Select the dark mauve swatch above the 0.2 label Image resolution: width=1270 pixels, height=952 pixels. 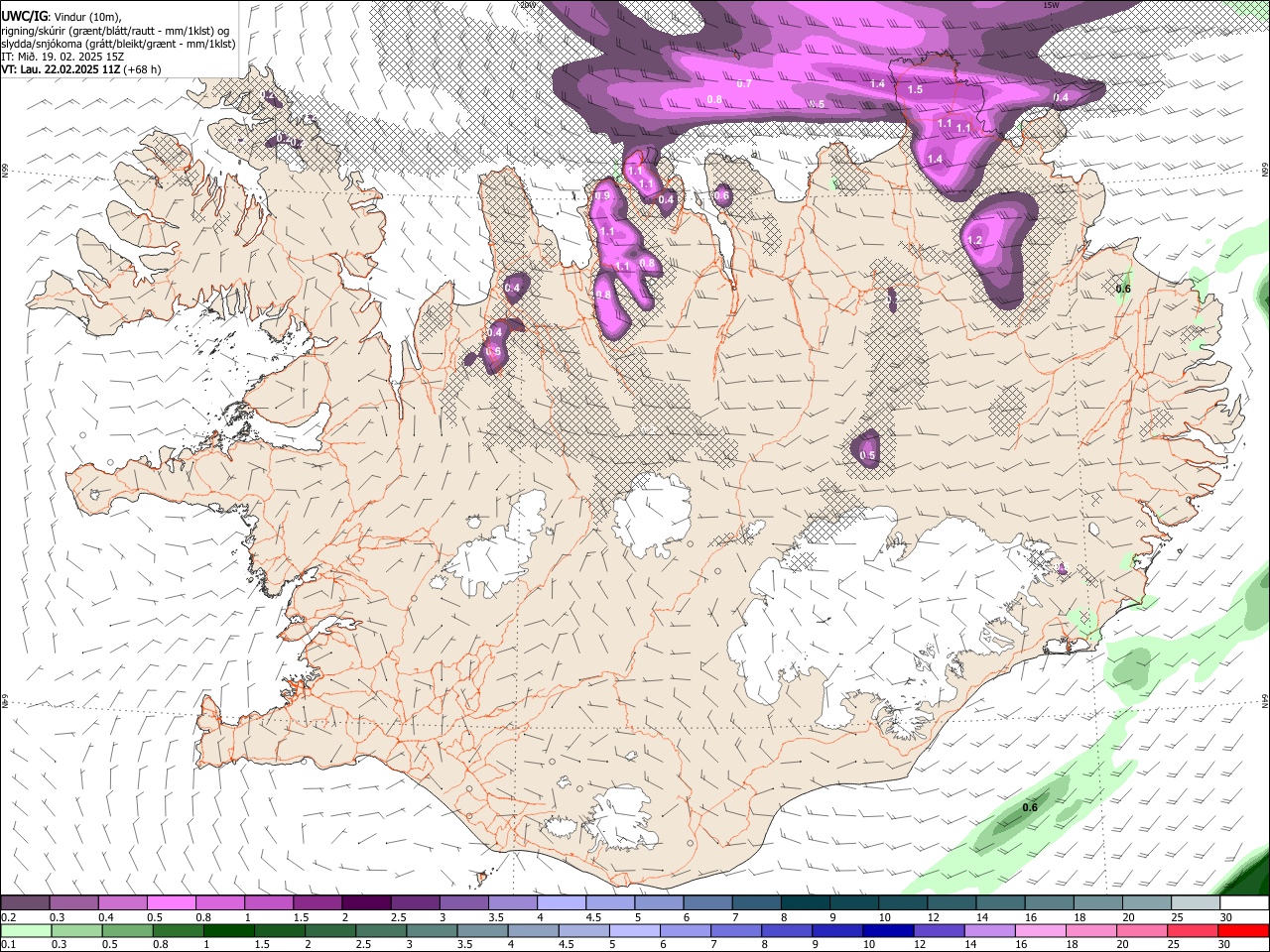tap(25, 903)
